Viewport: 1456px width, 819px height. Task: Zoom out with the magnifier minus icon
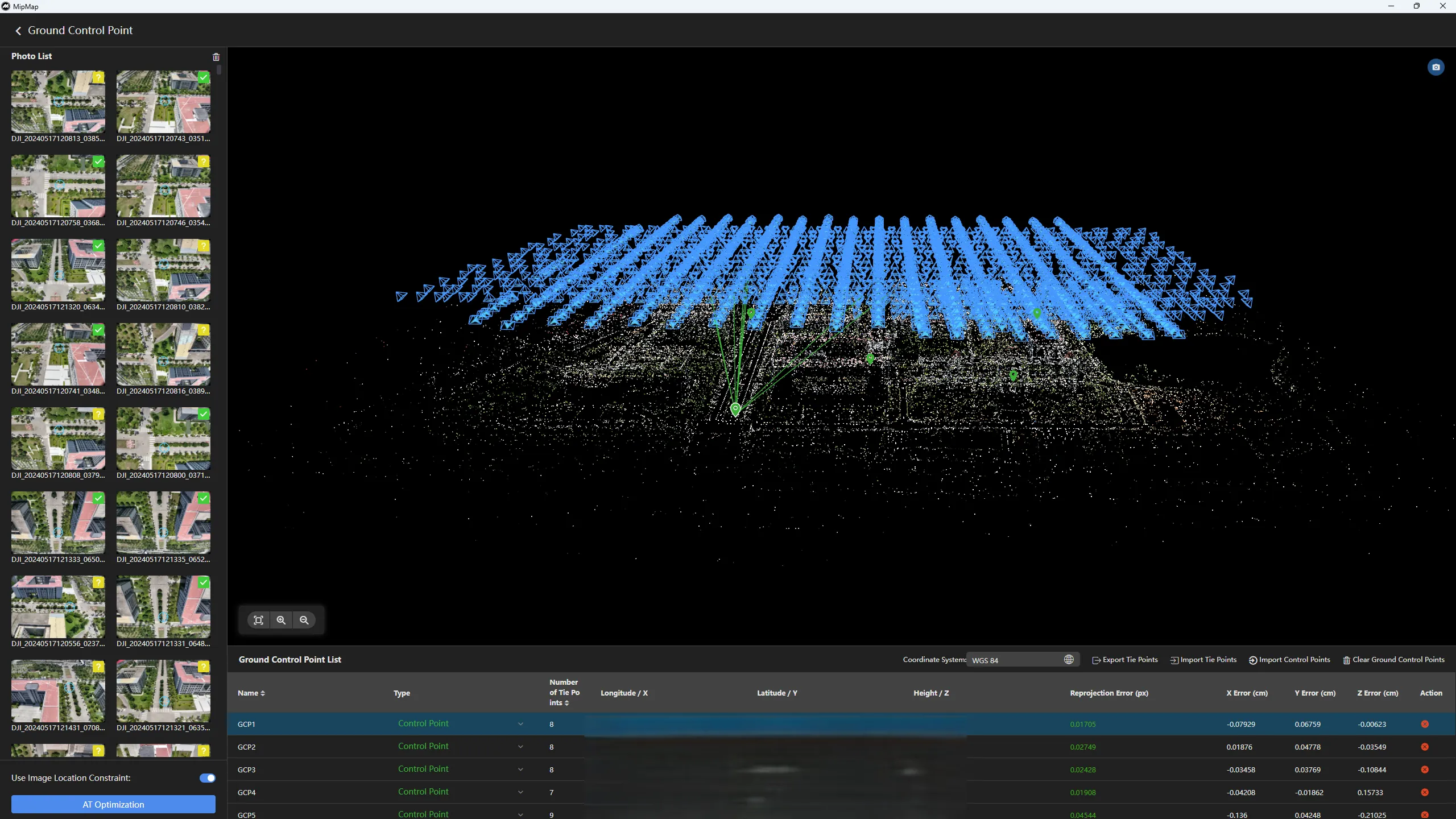[304, 620]
